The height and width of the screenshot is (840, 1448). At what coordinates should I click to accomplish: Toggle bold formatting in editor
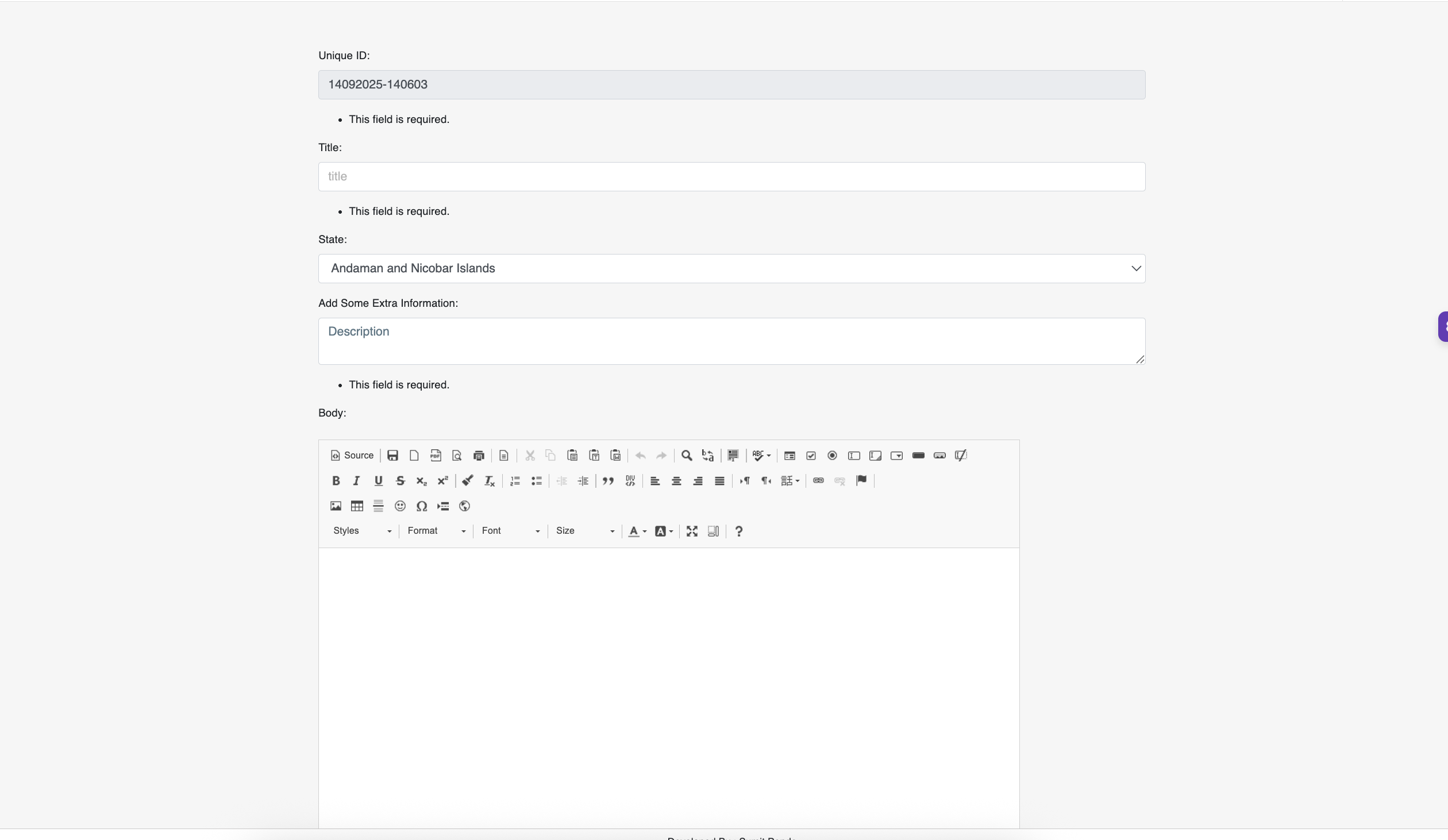tap(336, 481)
